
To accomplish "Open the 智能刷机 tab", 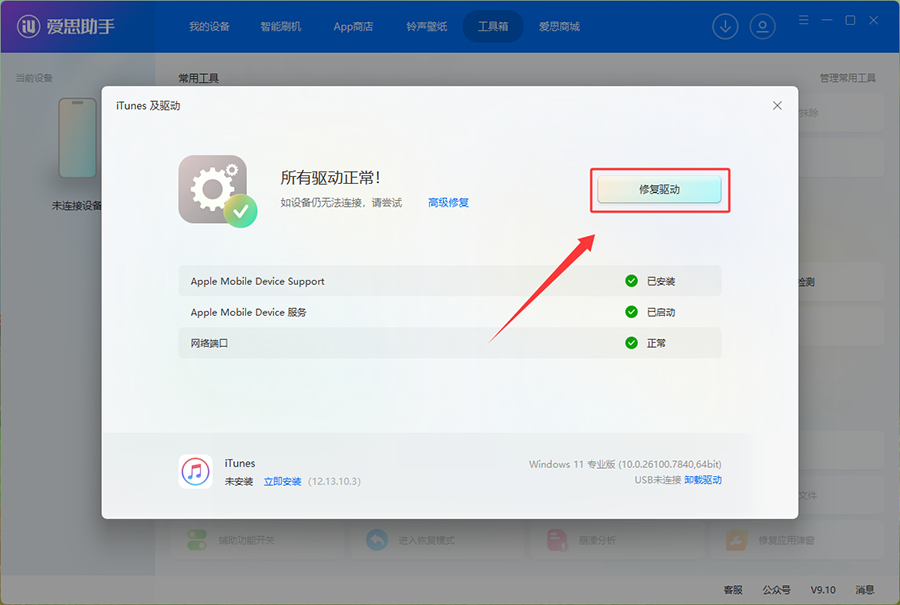I will tap(281, 27).
